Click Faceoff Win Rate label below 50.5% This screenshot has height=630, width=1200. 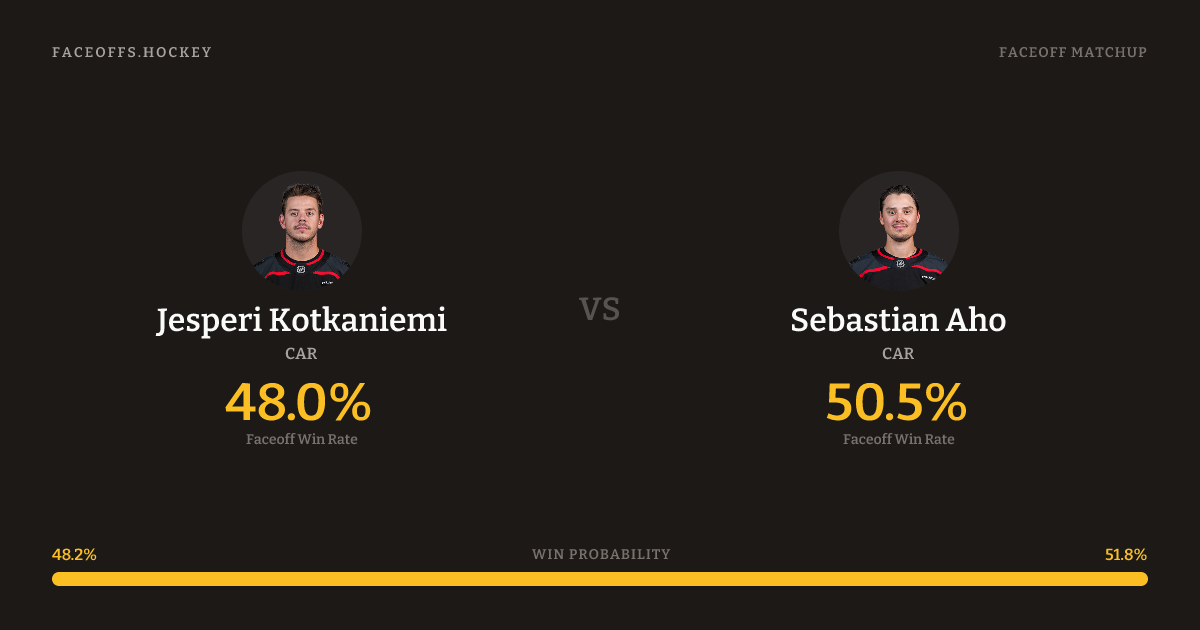tap(898, 439)
